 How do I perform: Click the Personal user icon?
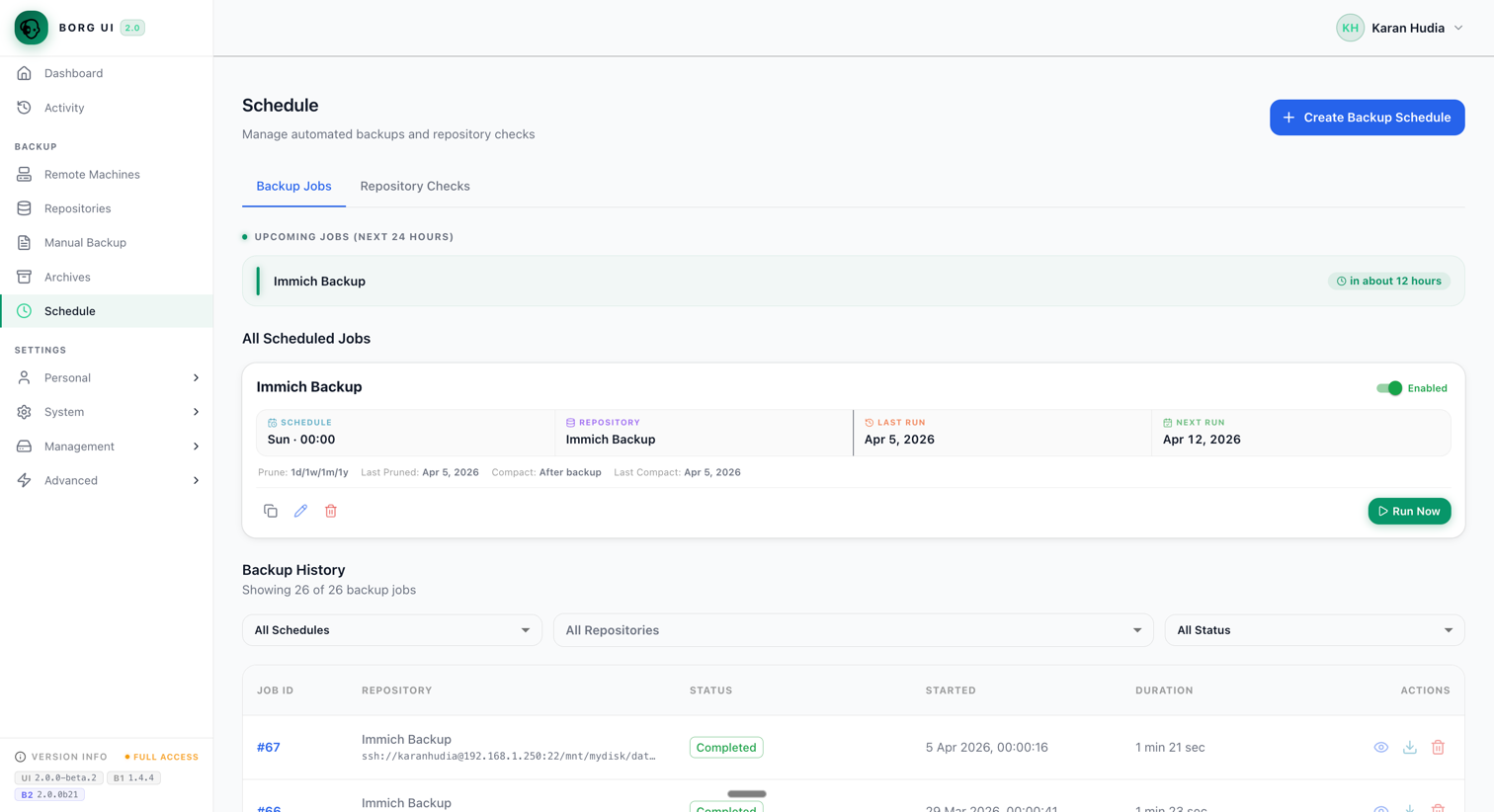pos(24,377)
